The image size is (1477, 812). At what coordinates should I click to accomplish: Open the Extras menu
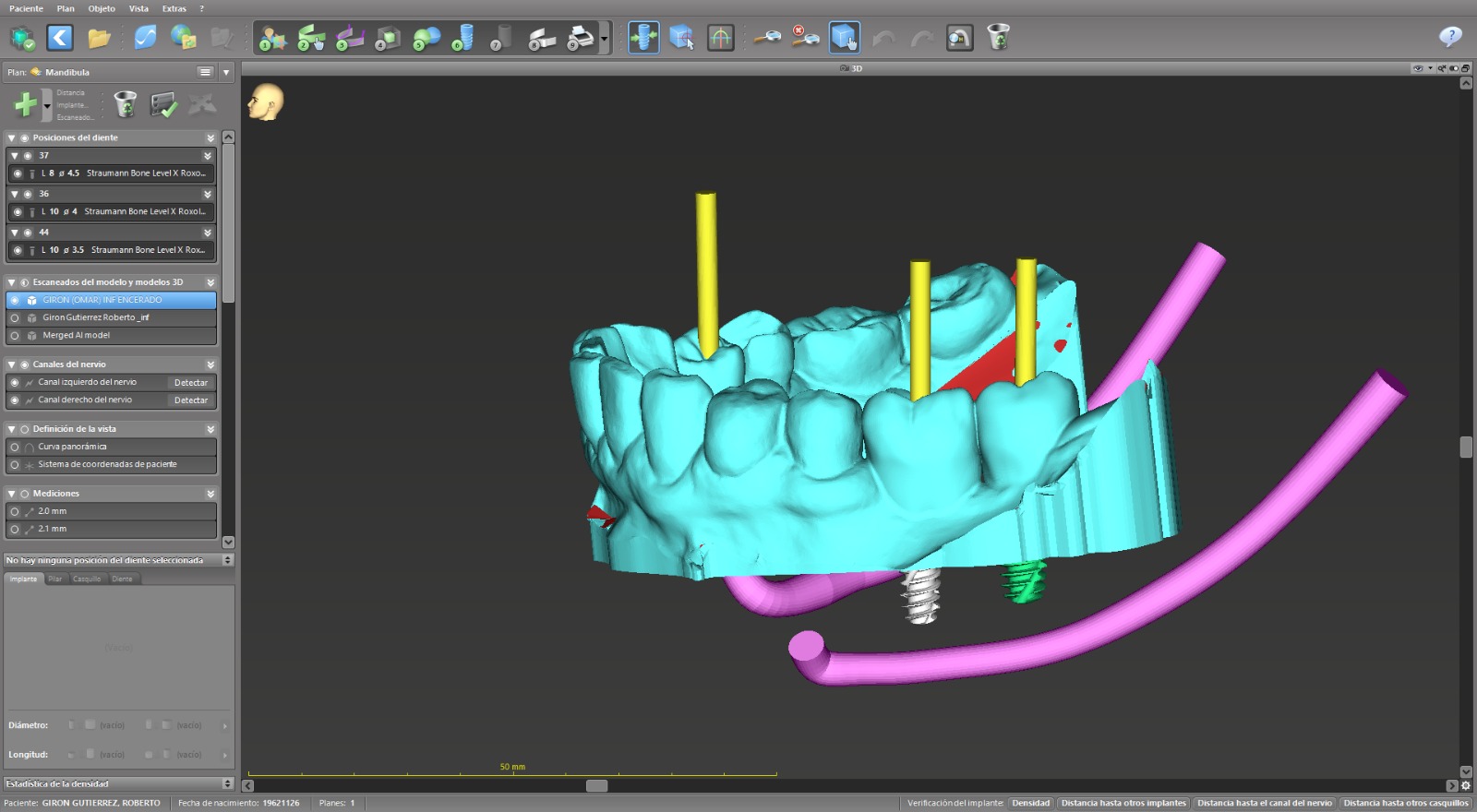click(174, 8)
